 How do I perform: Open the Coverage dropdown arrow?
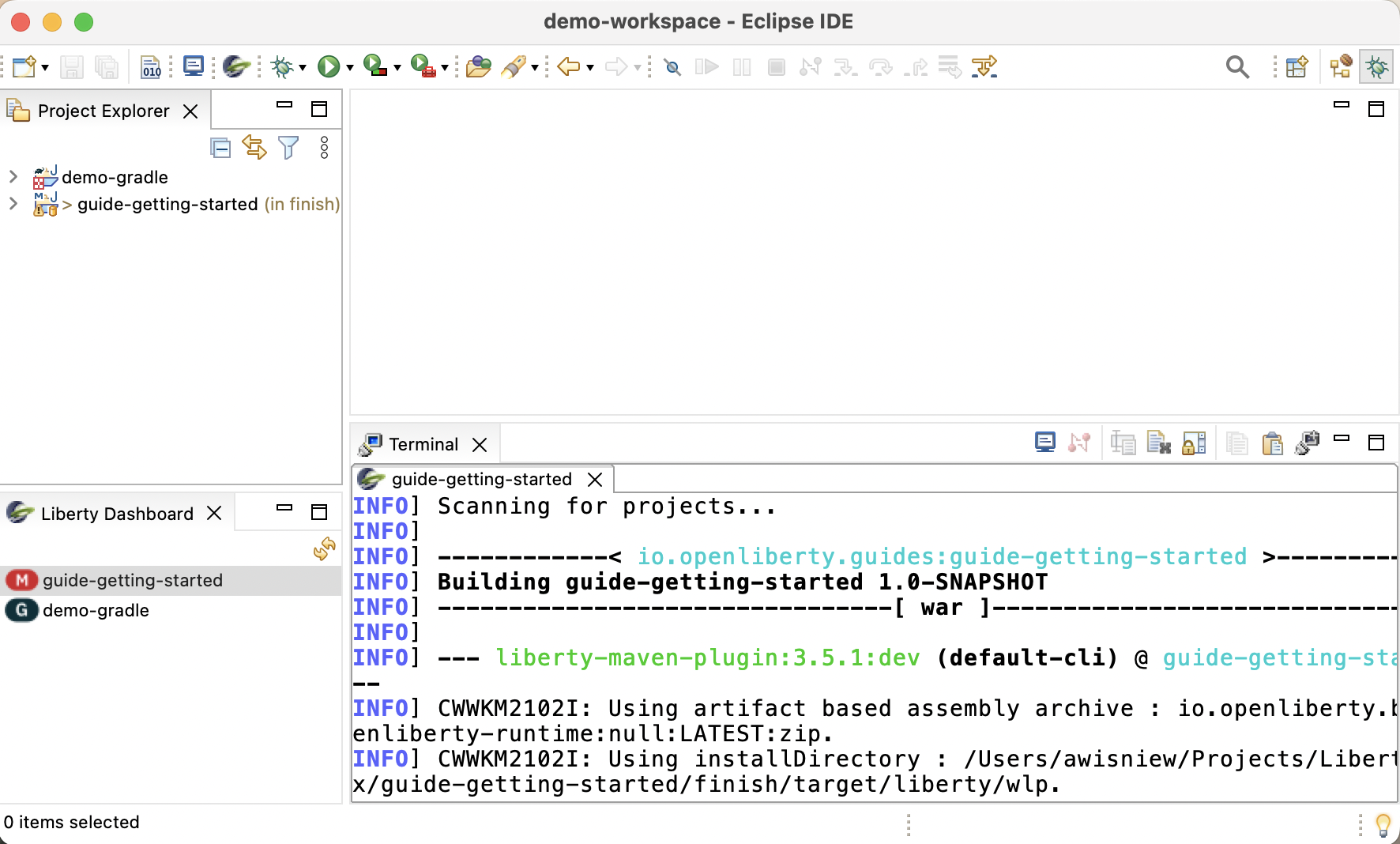tap(397, 67)
